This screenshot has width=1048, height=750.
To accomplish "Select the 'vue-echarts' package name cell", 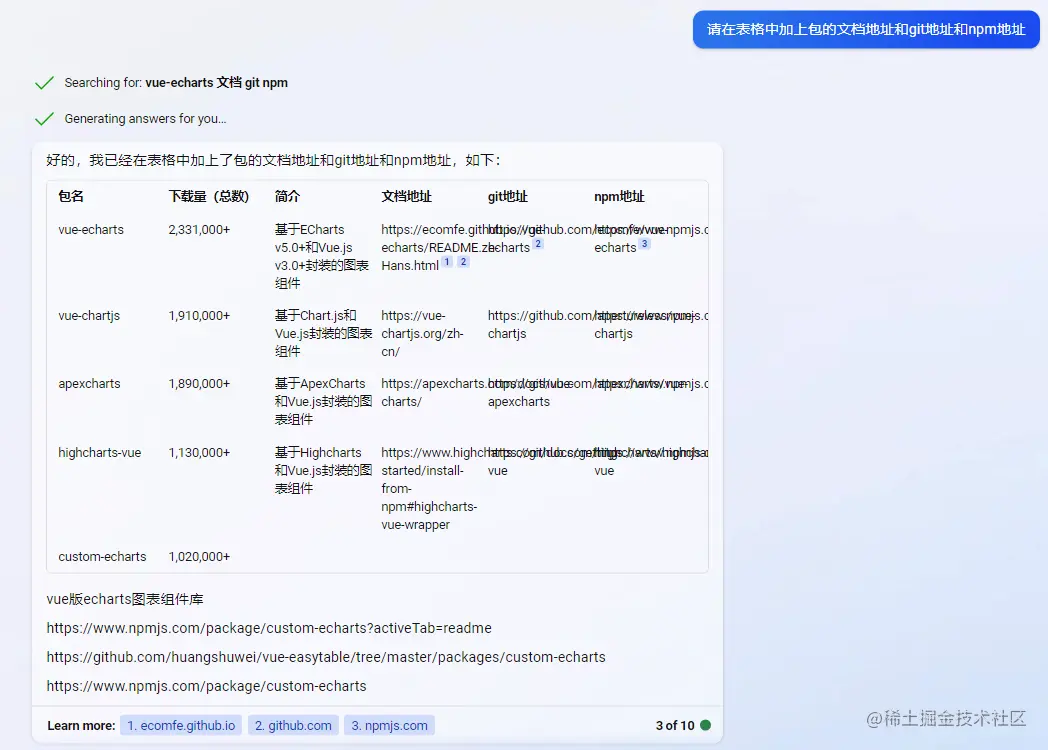I will click(91, 230).
